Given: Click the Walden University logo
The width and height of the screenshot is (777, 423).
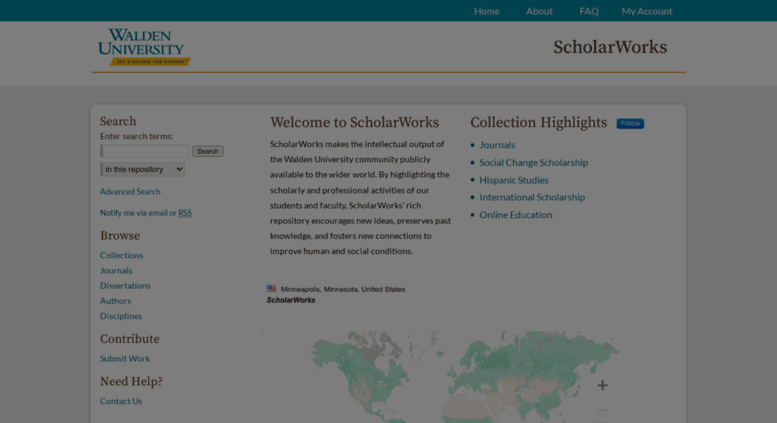Looking at the screenshot, I should [144, 47].
